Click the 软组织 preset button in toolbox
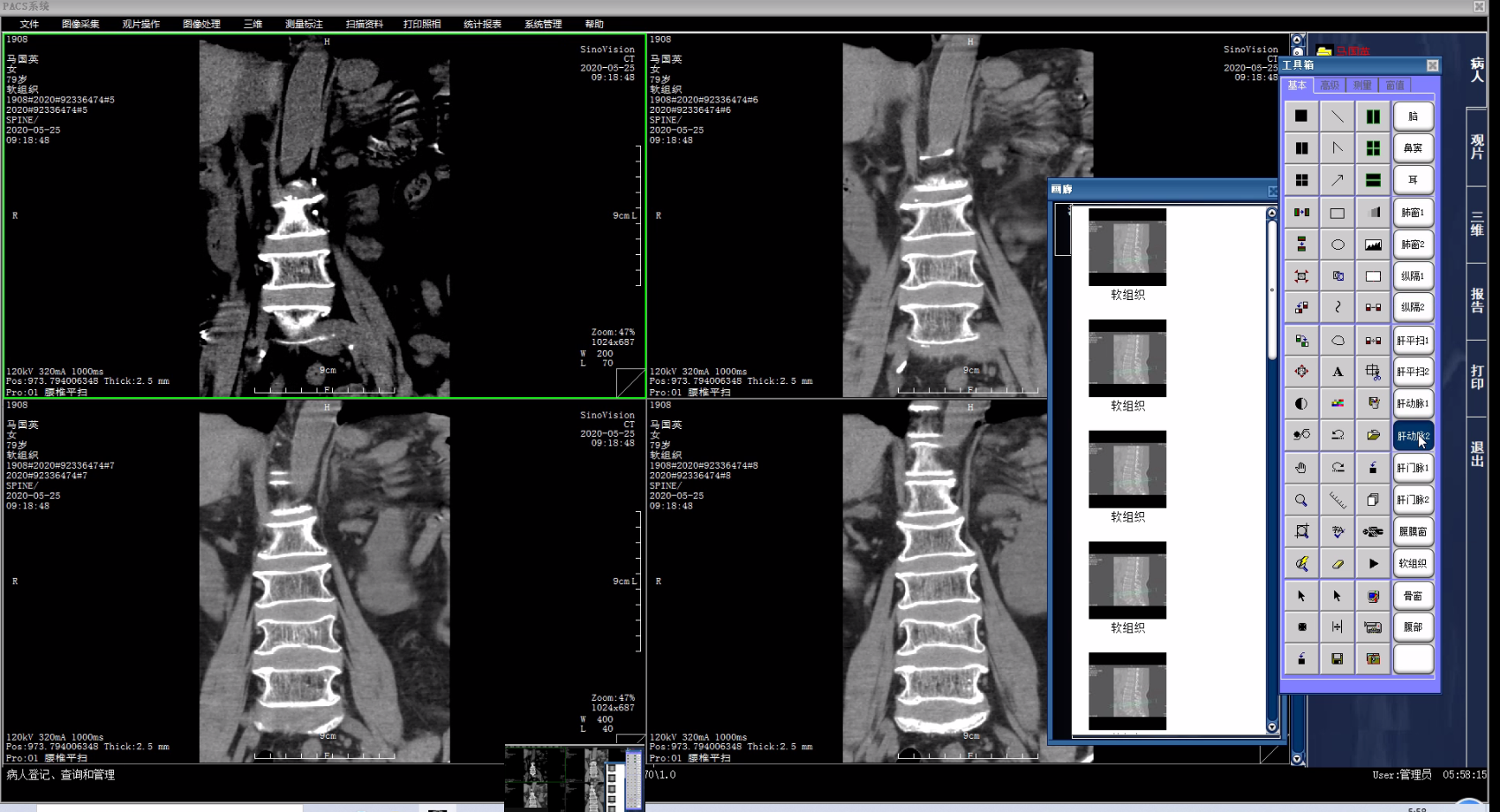 click(x=1413, y=563)
